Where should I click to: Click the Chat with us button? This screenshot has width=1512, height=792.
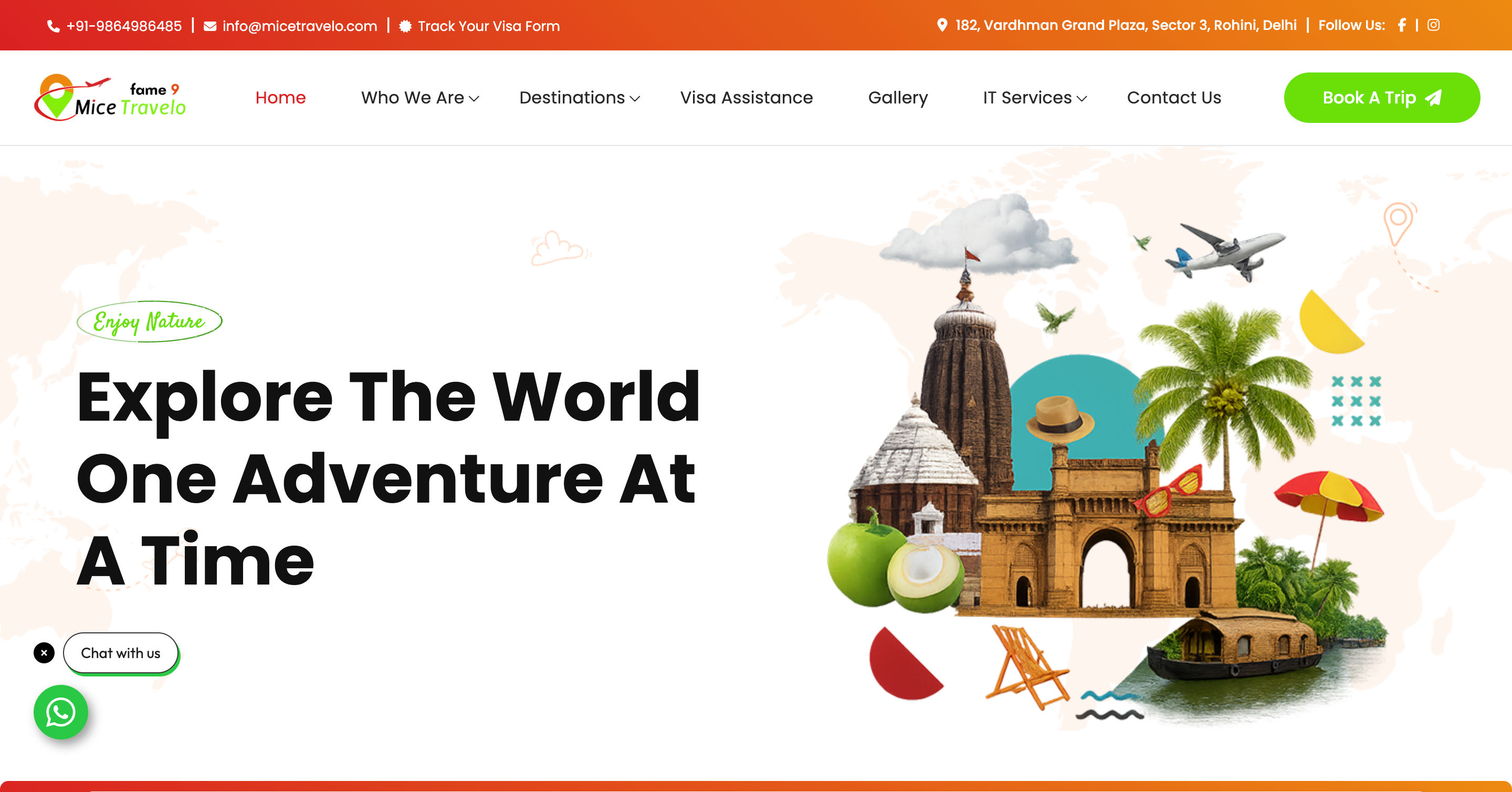[121, 653]
